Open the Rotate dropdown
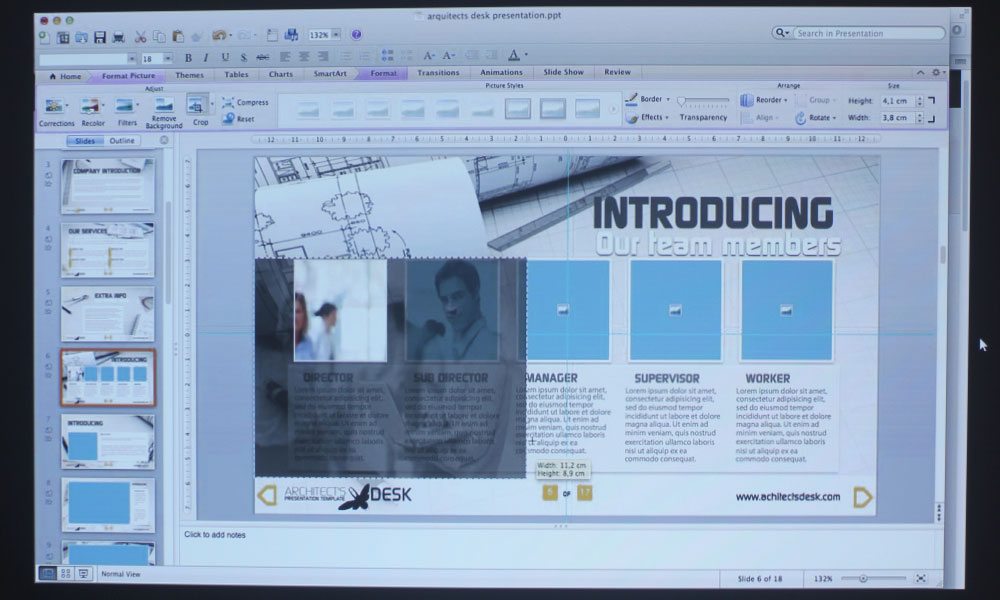1000x600 pixels. point(816,118)
